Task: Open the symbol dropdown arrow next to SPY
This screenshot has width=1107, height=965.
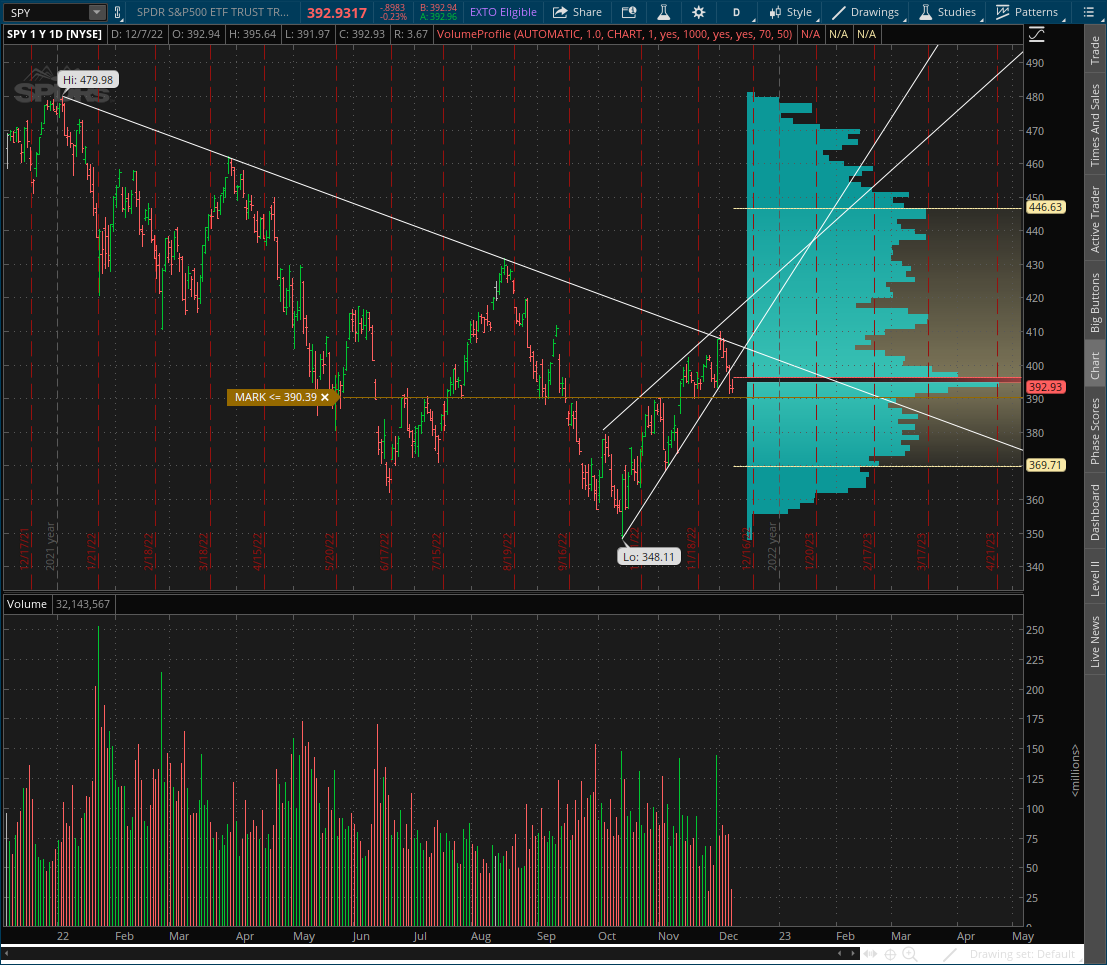Action: tap(97, 12)
